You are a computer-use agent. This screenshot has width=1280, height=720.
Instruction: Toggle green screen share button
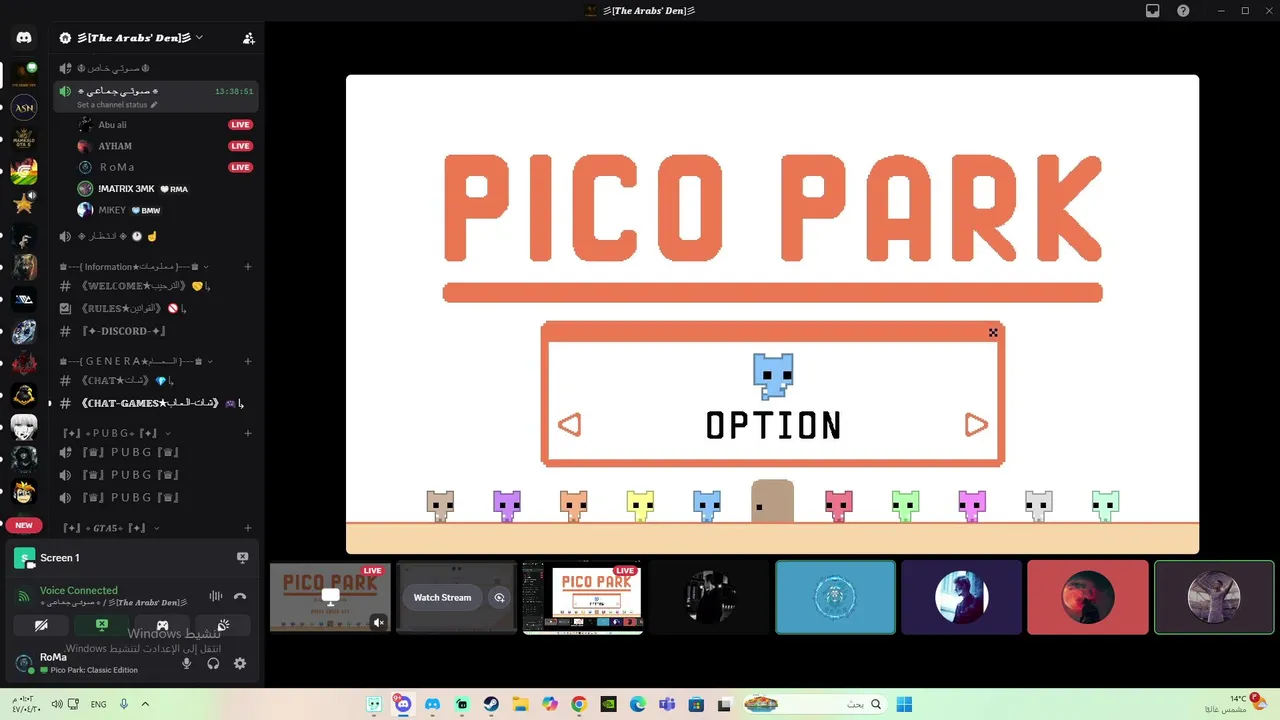coord(101,625)
